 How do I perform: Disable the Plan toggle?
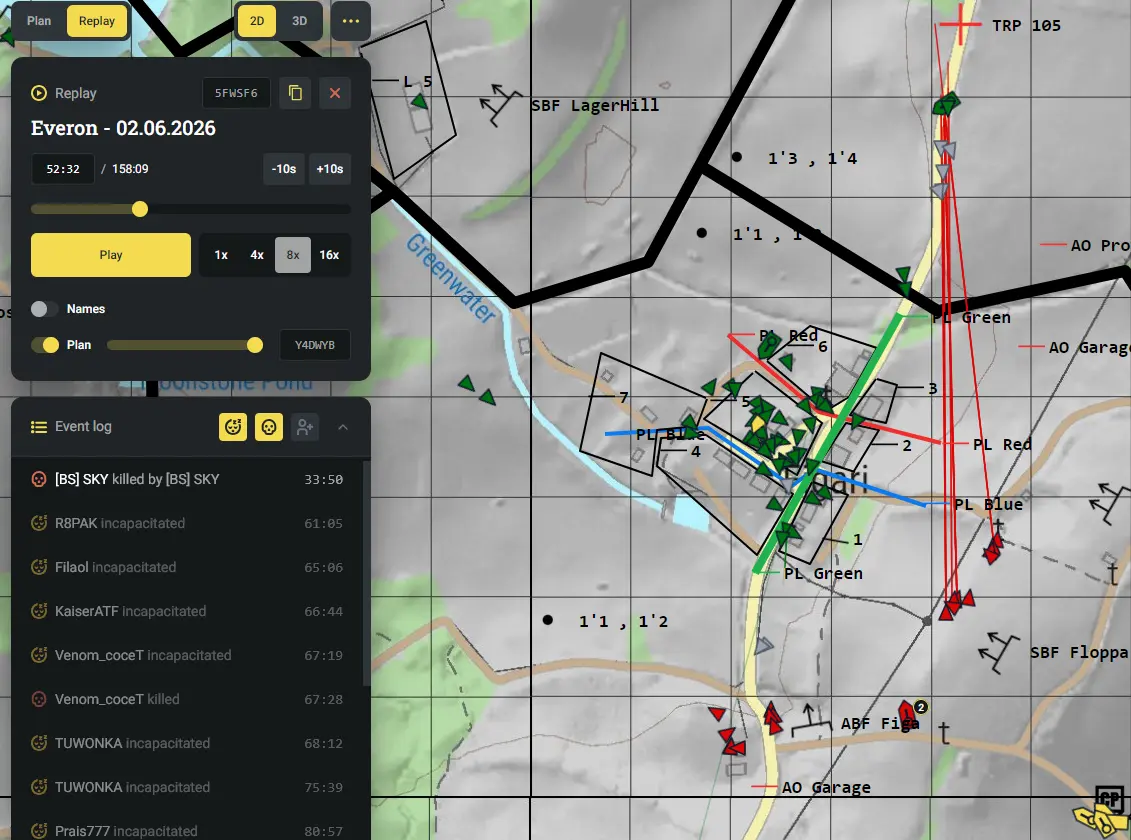click(x=45, y=345)
